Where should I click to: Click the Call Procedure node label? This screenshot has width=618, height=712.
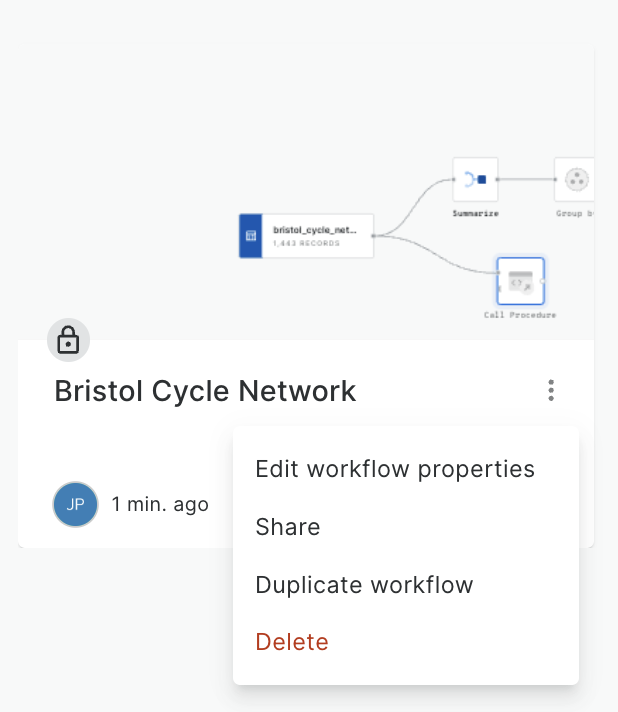pos(520,315)
